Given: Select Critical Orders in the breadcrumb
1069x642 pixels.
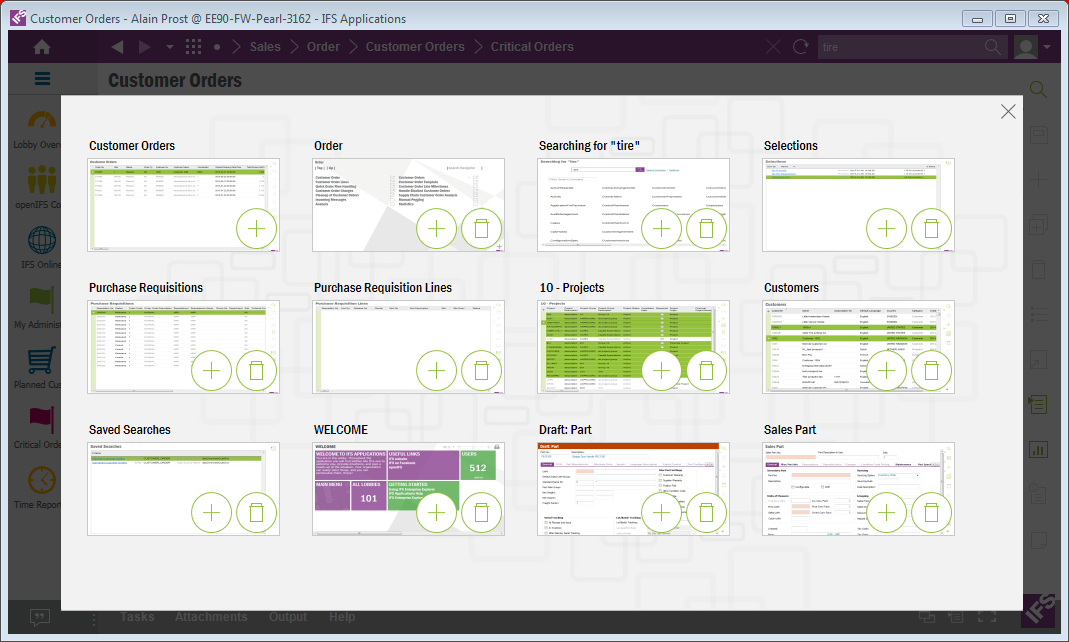Looking at the screenshot, I should click(531, 47).
